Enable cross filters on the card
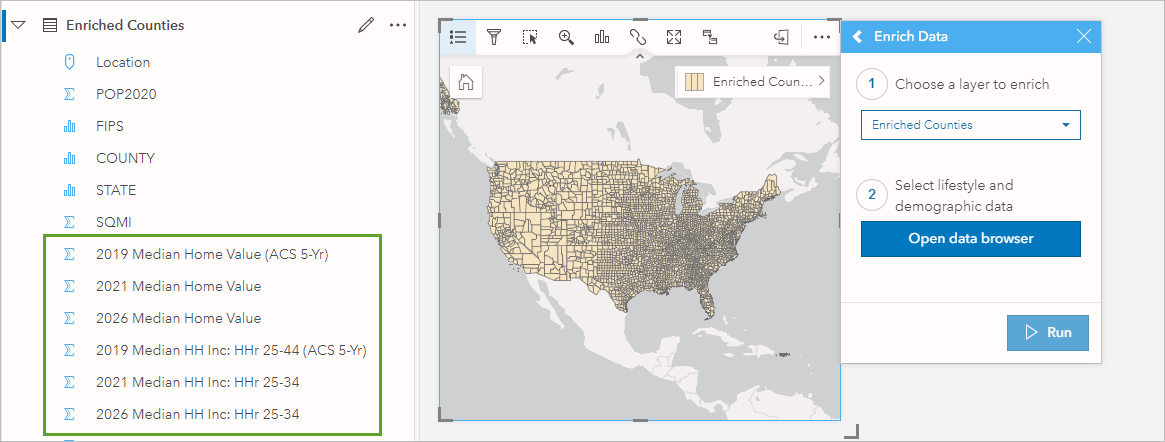The height and width of the screenshot is (442, 1165). click(x=710, y=37)
